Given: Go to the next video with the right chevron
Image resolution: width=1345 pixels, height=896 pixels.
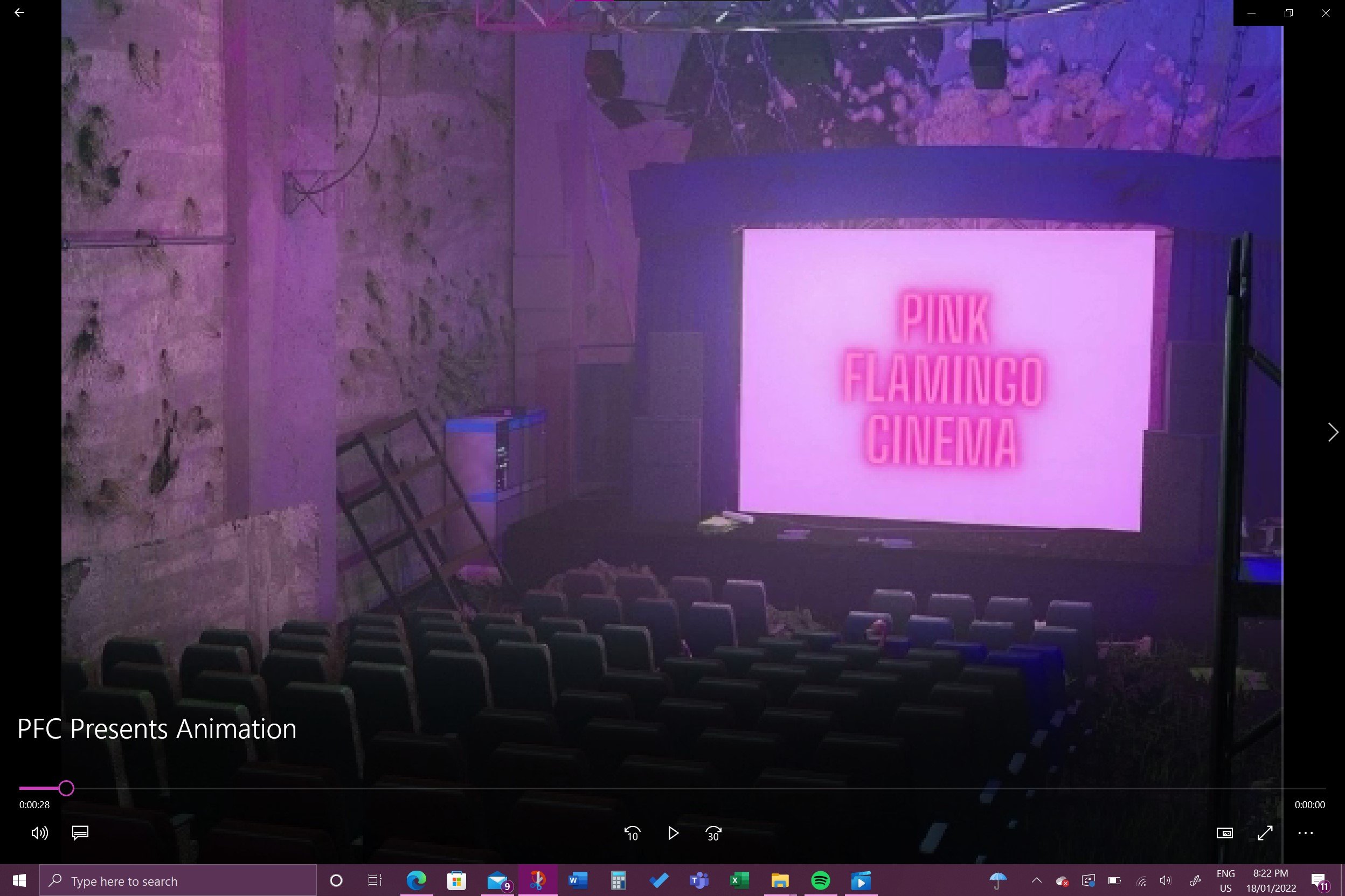Looking at the screenshot, I should (1333, 432).
